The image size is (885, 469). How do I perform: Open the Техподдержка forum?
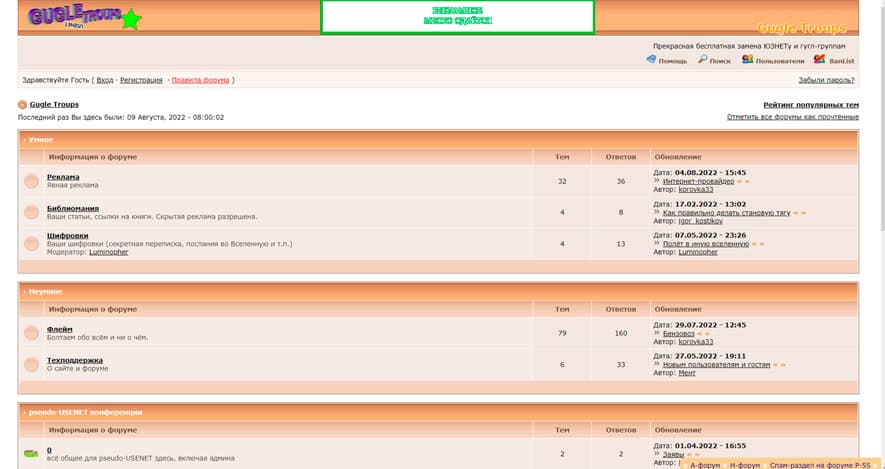[75, 360]
